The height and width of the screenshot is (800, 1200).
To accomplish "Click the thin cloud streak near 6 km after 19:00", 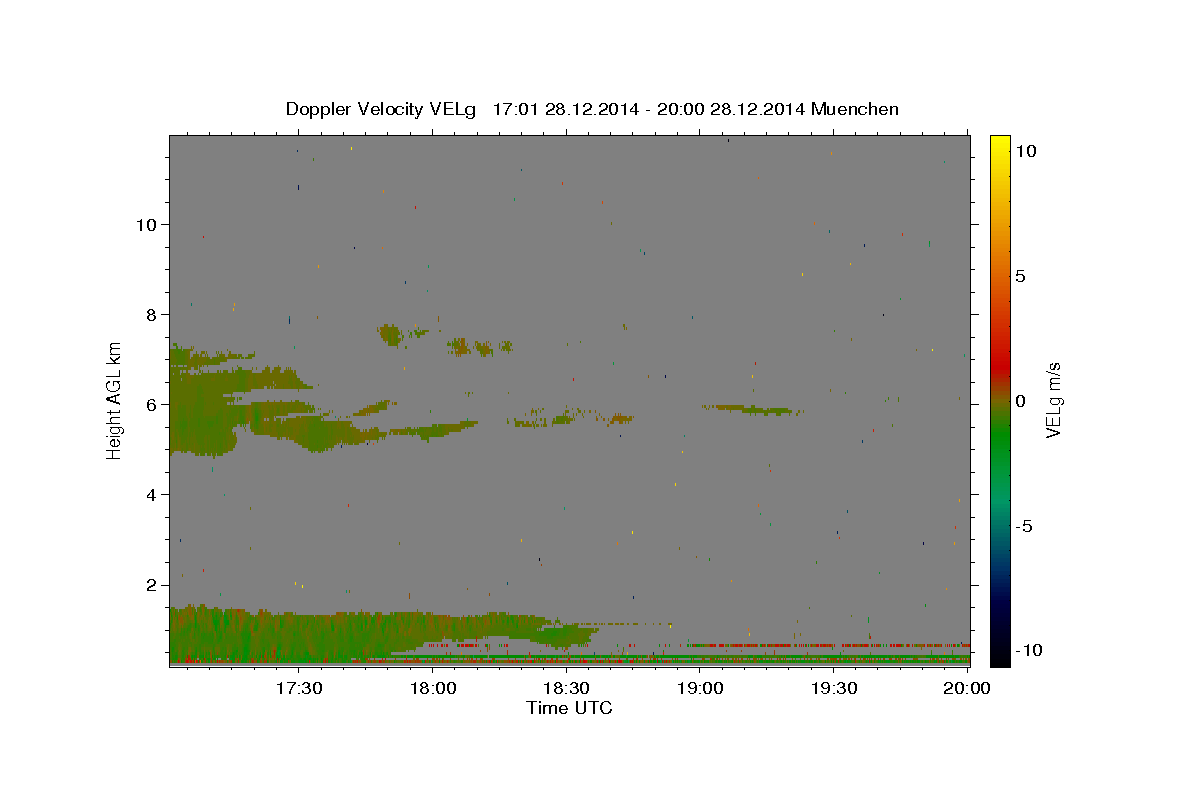I will pyautogui.click(x=750, y=409).
